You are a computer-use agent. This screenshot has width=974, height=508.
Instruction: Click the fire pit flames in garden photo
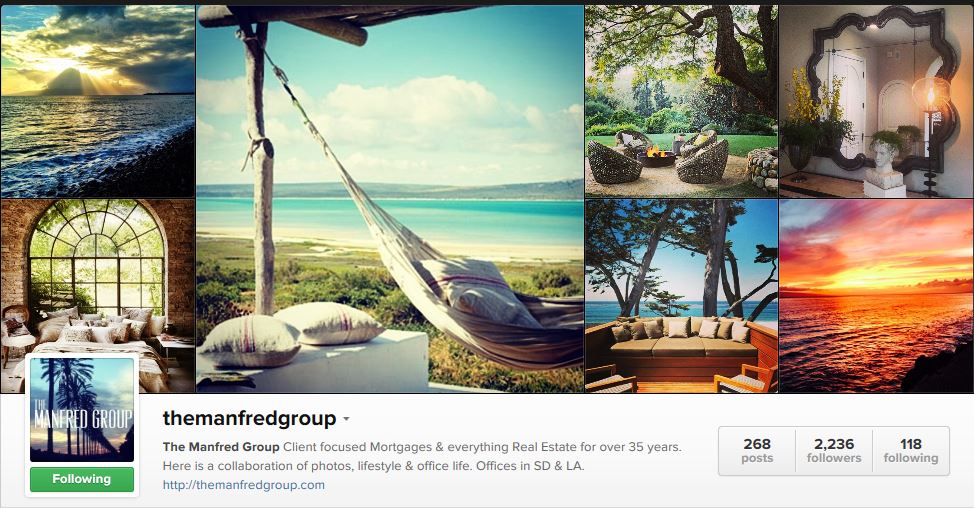656,150
